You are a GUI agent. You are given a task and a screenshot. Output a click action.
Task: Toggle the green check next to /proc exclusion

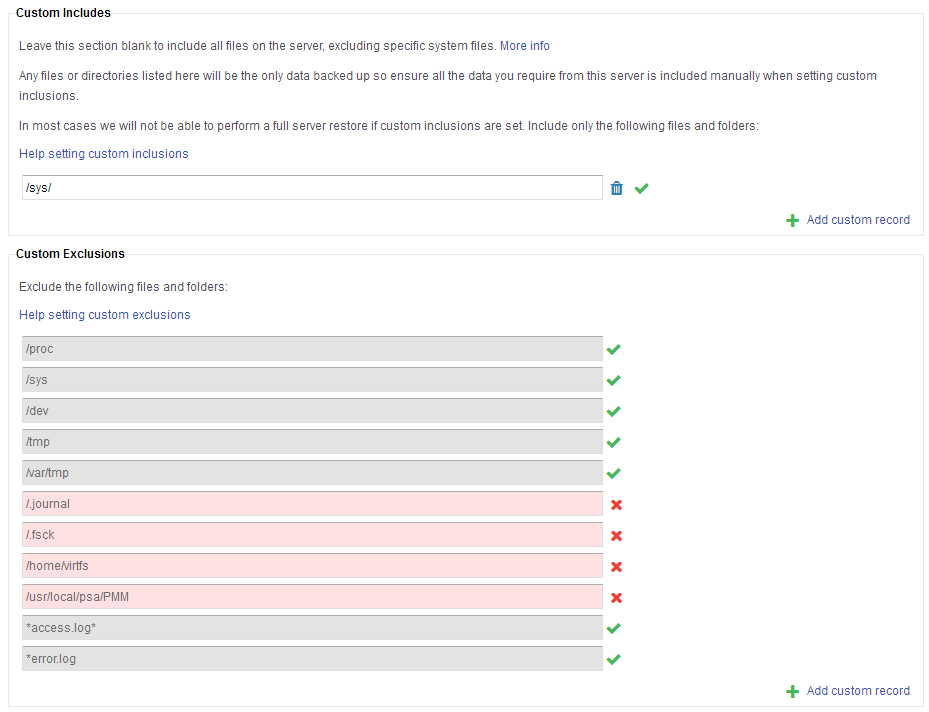614,349
